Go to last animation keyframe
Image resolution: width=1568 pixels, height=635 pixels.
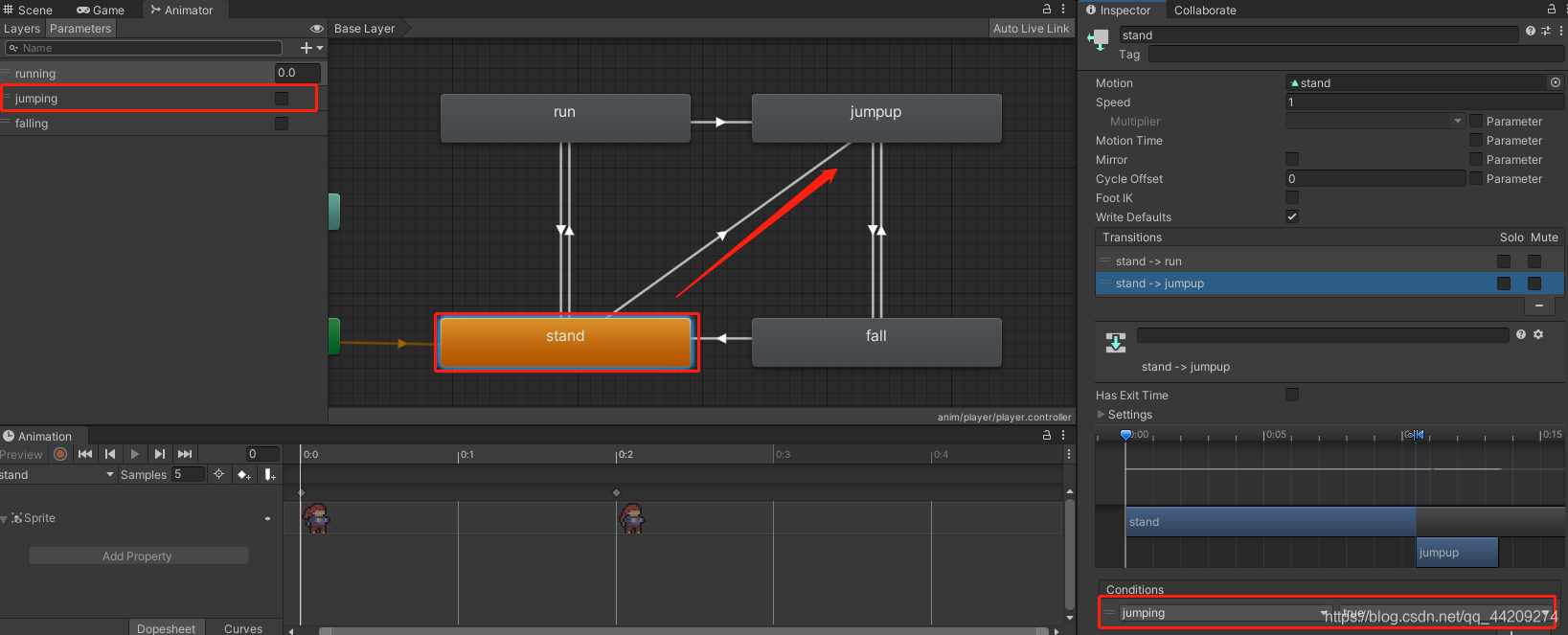click(x=185, y=454)
